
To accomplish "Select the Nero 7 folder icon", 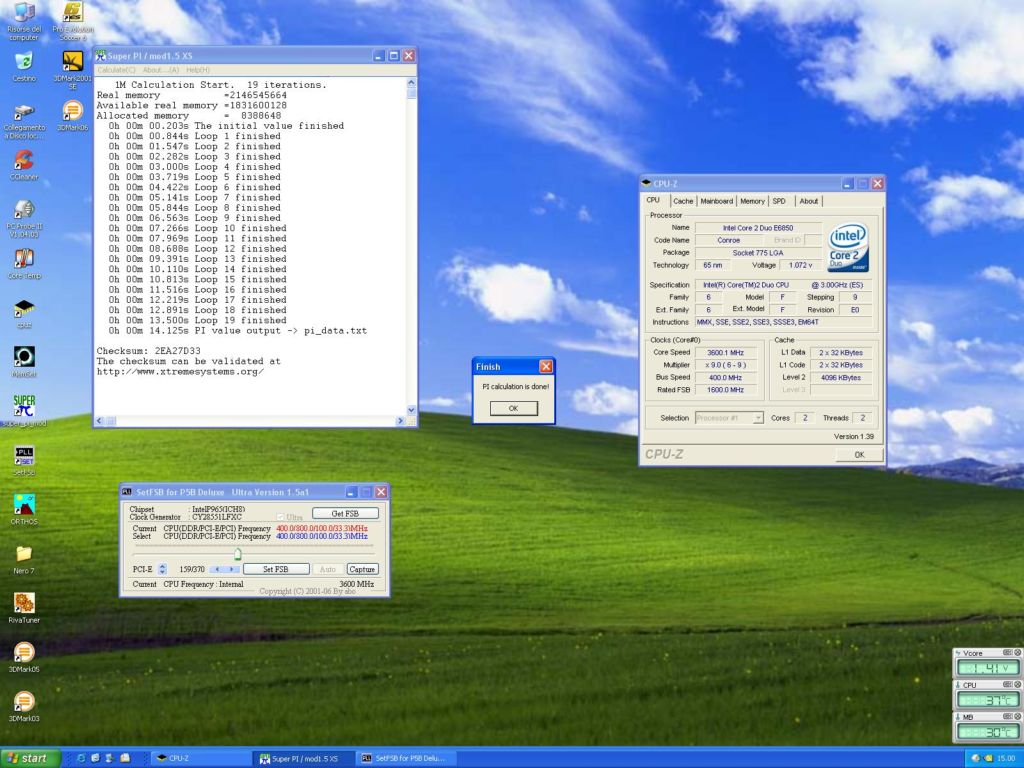I will 24,560.
